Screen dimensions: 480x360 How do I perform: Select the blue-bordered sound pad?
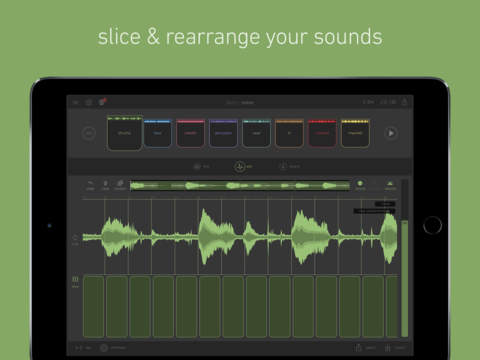(x=157, y=133)
